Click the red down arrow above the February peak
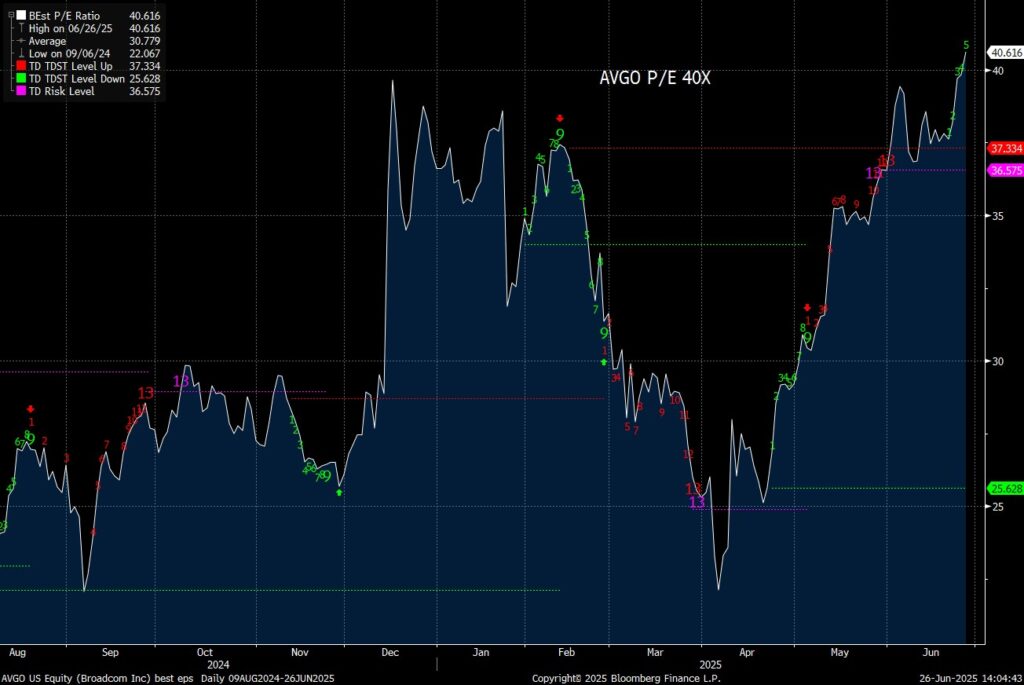The width and height of the screenshot is (1024, 685). point(560,118)
